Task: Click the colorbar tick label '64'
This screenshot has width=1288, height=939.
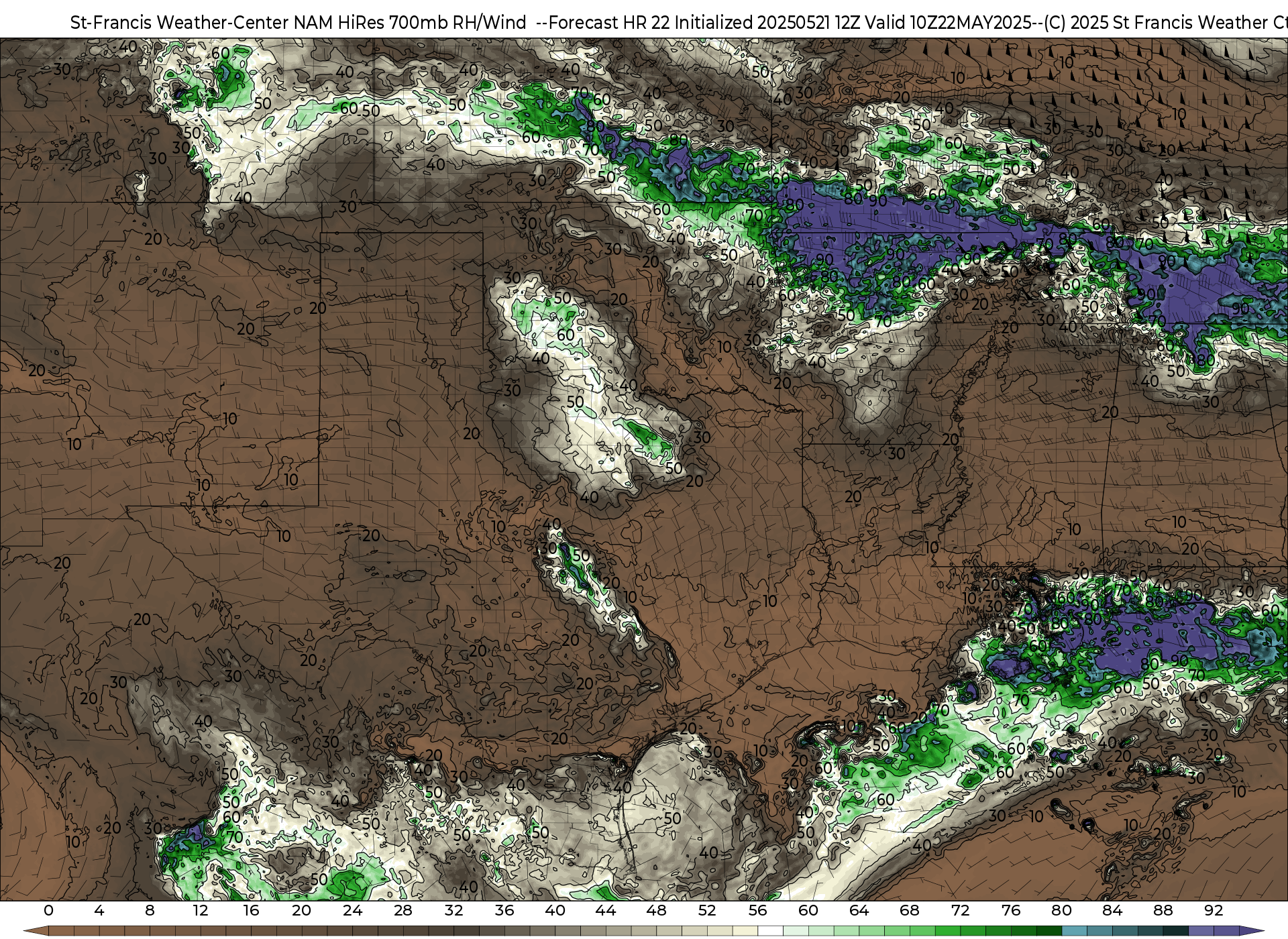Action: (x=859, y=910)
